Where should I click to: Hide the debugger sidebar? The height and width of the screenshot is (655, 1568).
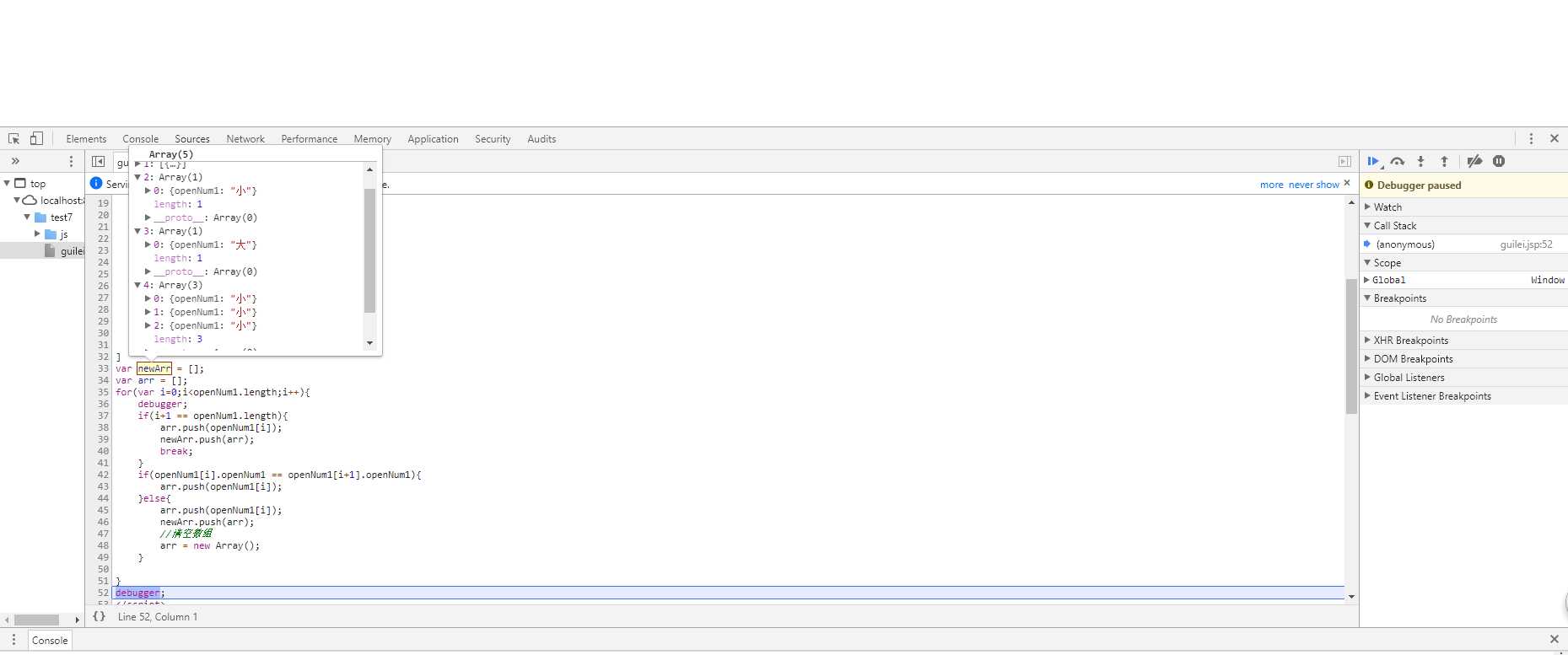click(x=1344, y=161)
